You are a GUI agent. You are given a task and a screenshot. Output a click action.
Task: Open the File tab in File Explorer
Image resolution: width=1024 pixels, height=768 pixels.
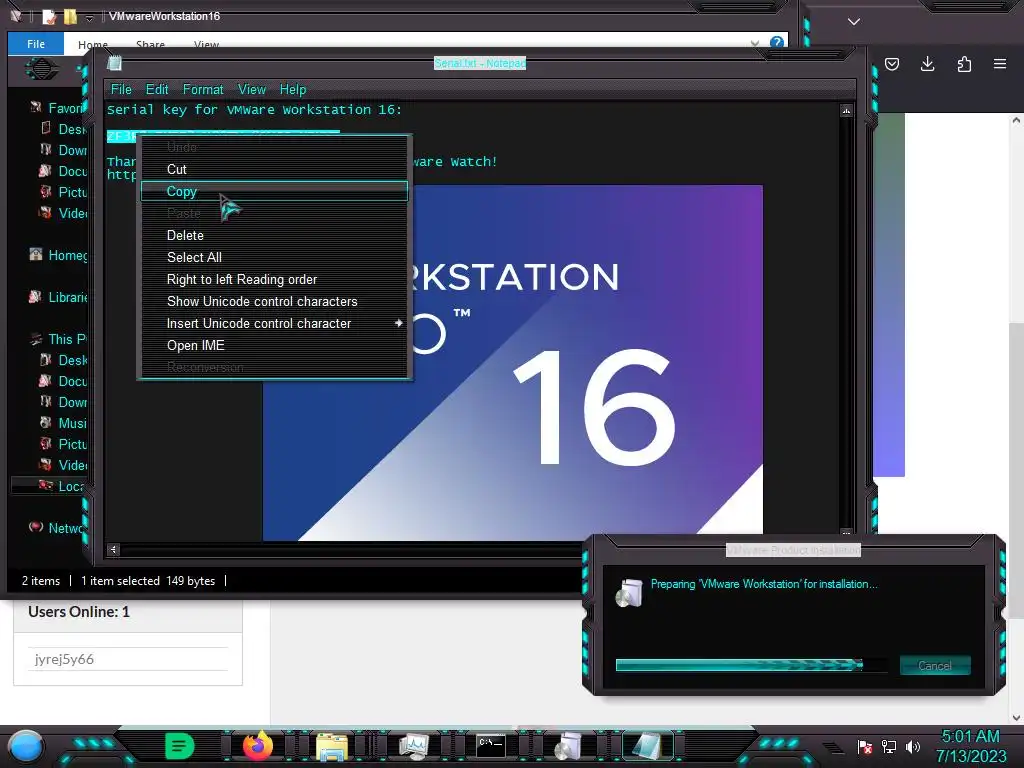(x=36, y=44)
